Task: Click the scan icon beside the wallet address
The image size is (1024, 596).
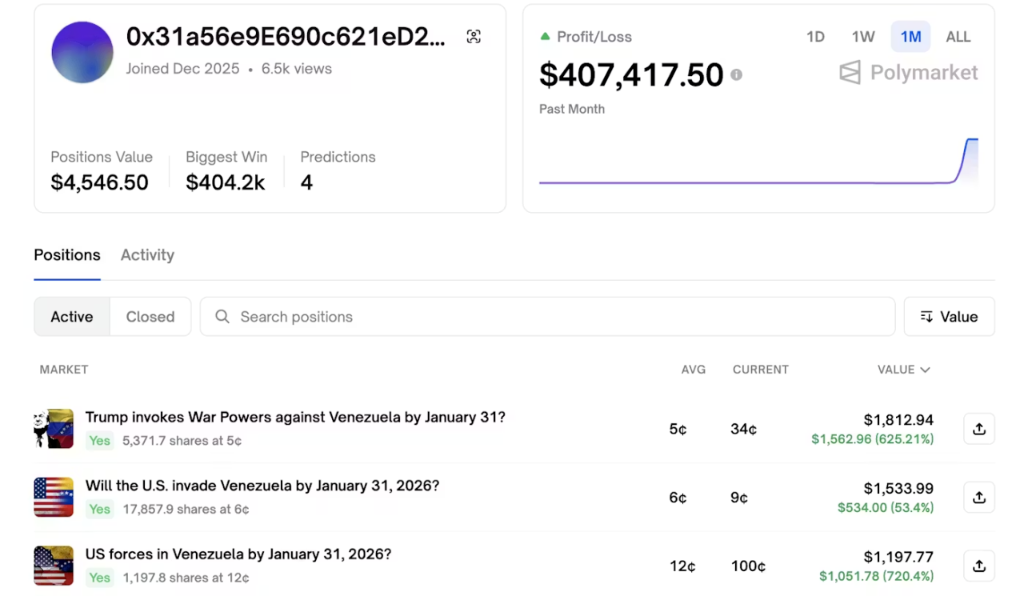Action: coord(473,34)
